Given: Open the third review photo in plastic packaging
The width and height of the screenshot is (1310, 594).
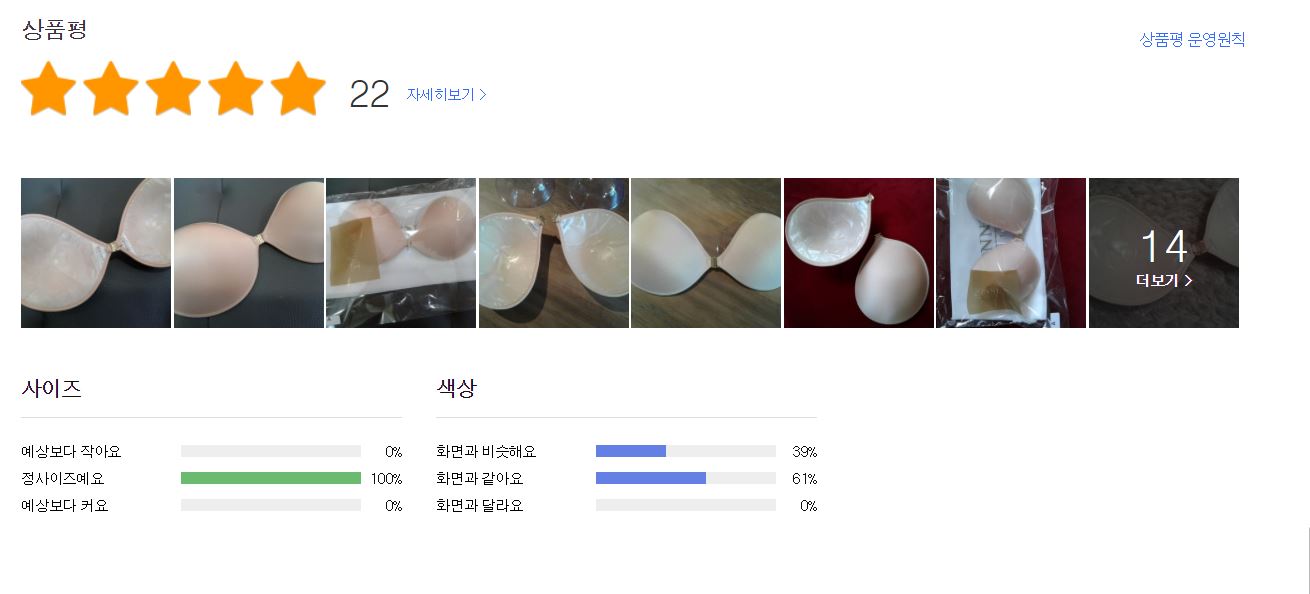Looking at the screenshot, I should tap(401, 253).
